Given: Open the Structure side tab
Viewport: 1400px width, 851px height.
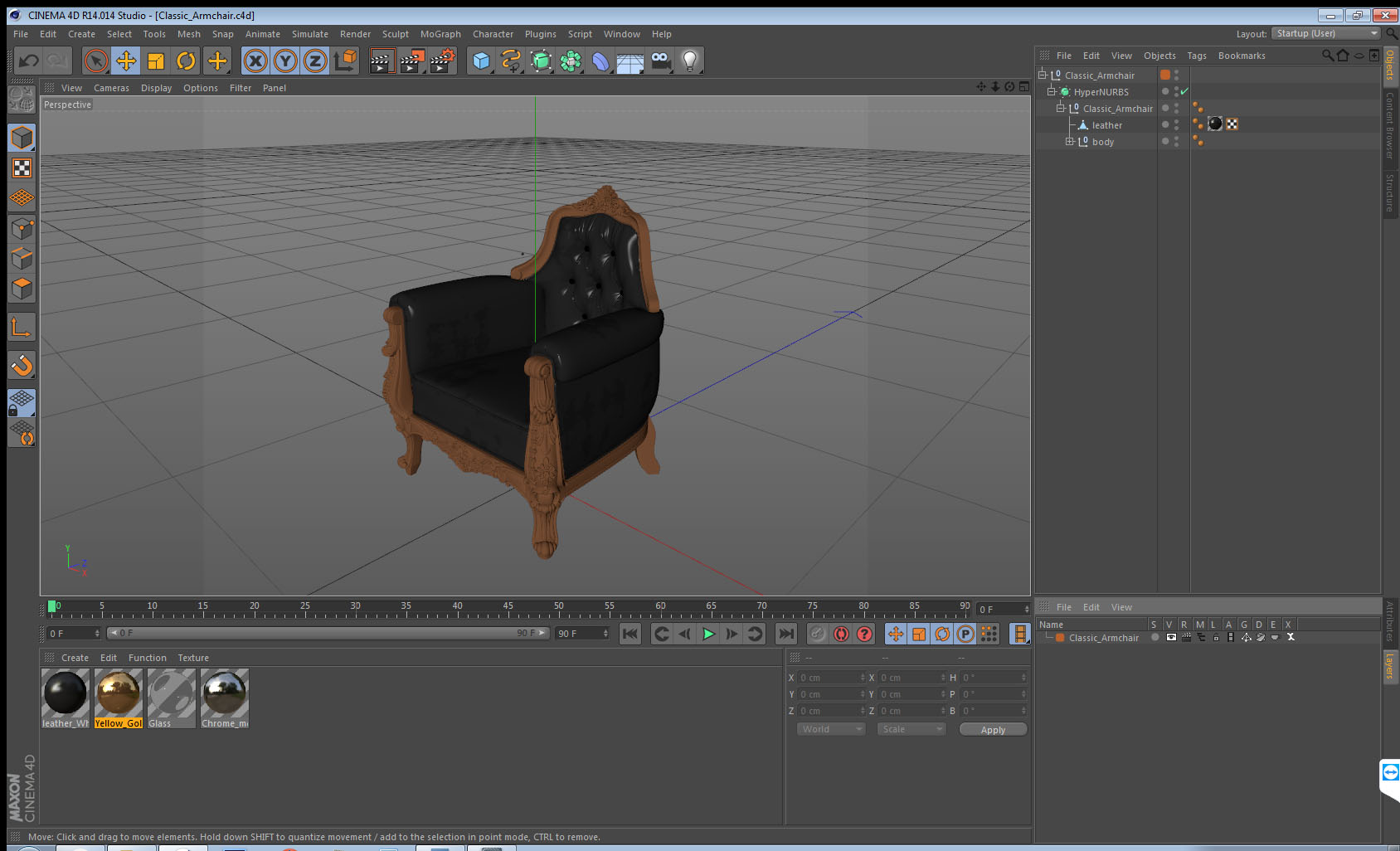Looking at the screenshot, I should [x=1390, y=192].
